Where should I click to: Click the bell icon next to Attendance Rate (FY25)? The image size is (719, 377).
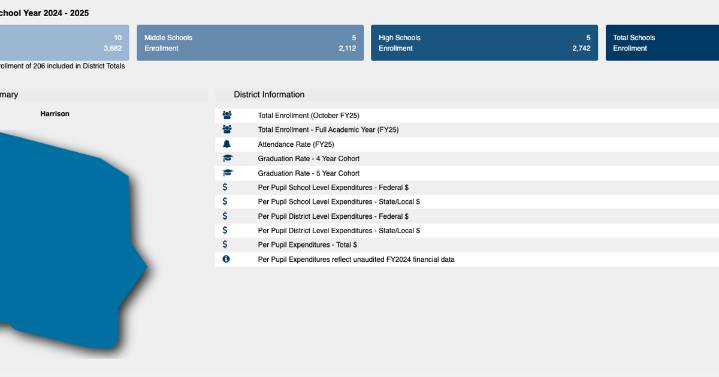pos(227,144)
